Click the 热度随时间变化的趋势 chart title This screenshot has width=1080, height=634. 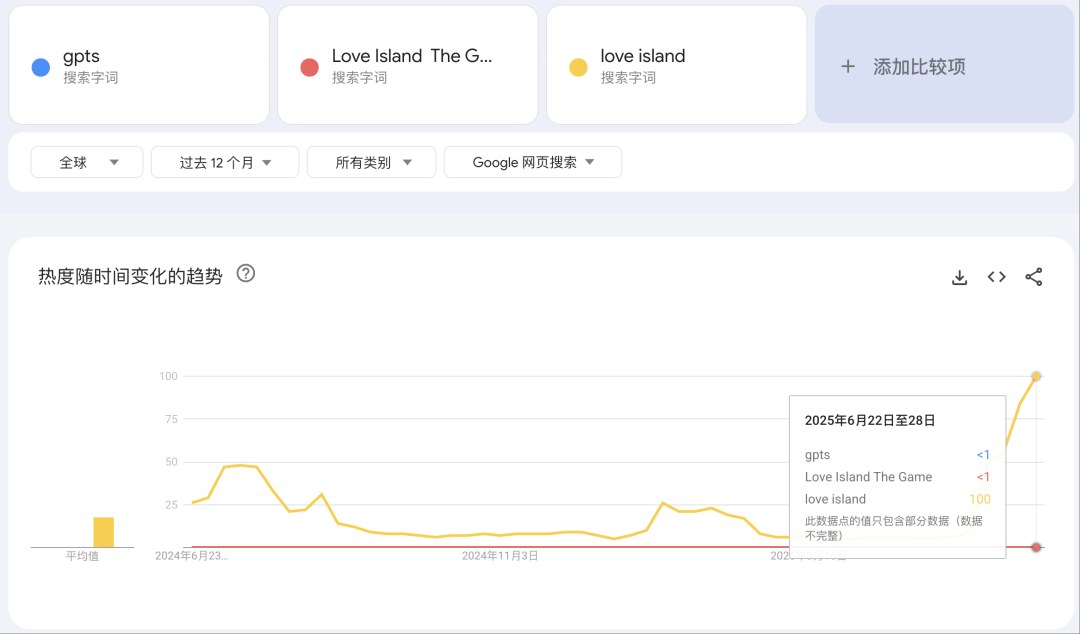tap(130, 276)
